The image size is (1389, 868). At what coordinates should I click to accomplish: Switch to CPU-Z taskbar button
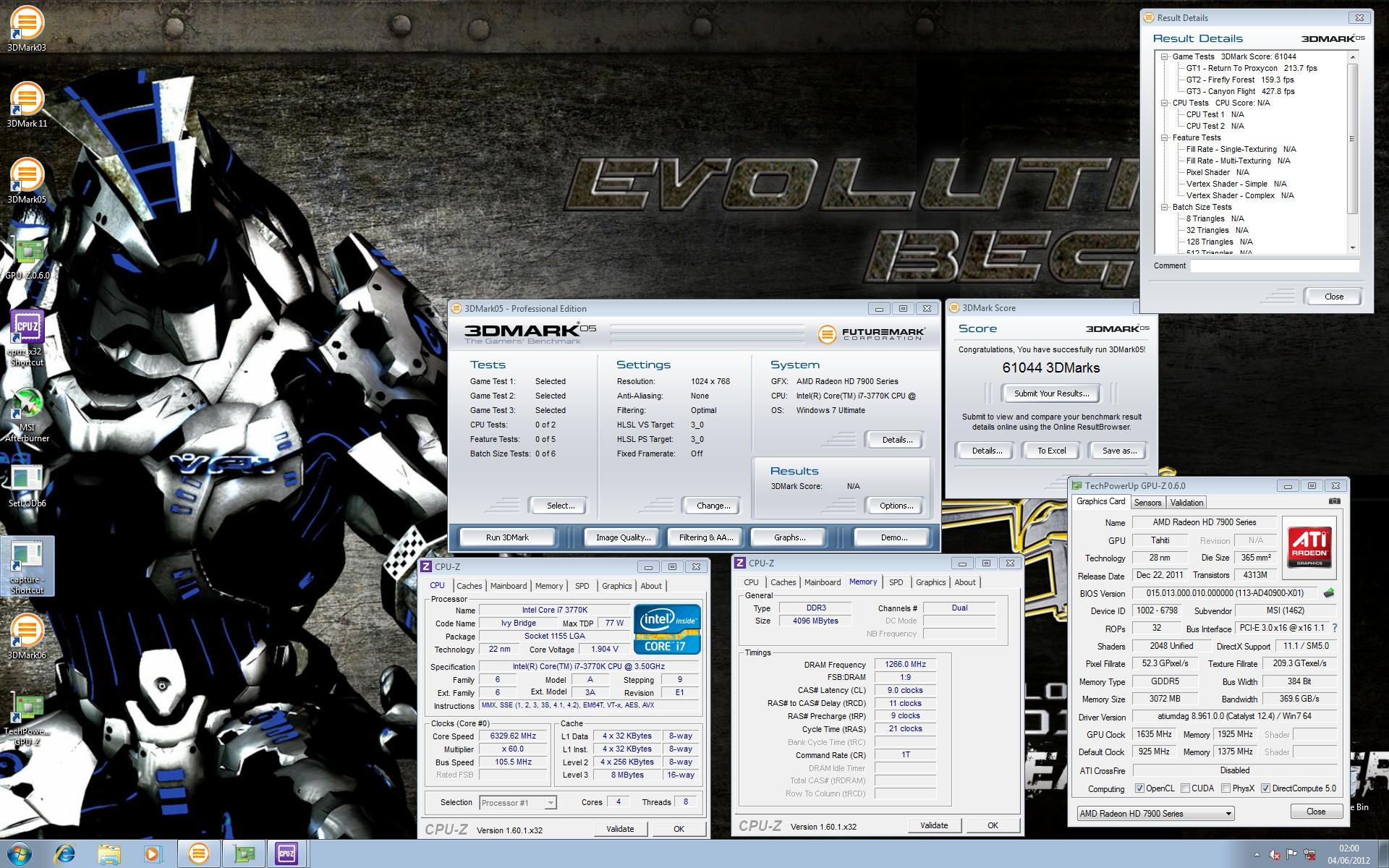287,854
